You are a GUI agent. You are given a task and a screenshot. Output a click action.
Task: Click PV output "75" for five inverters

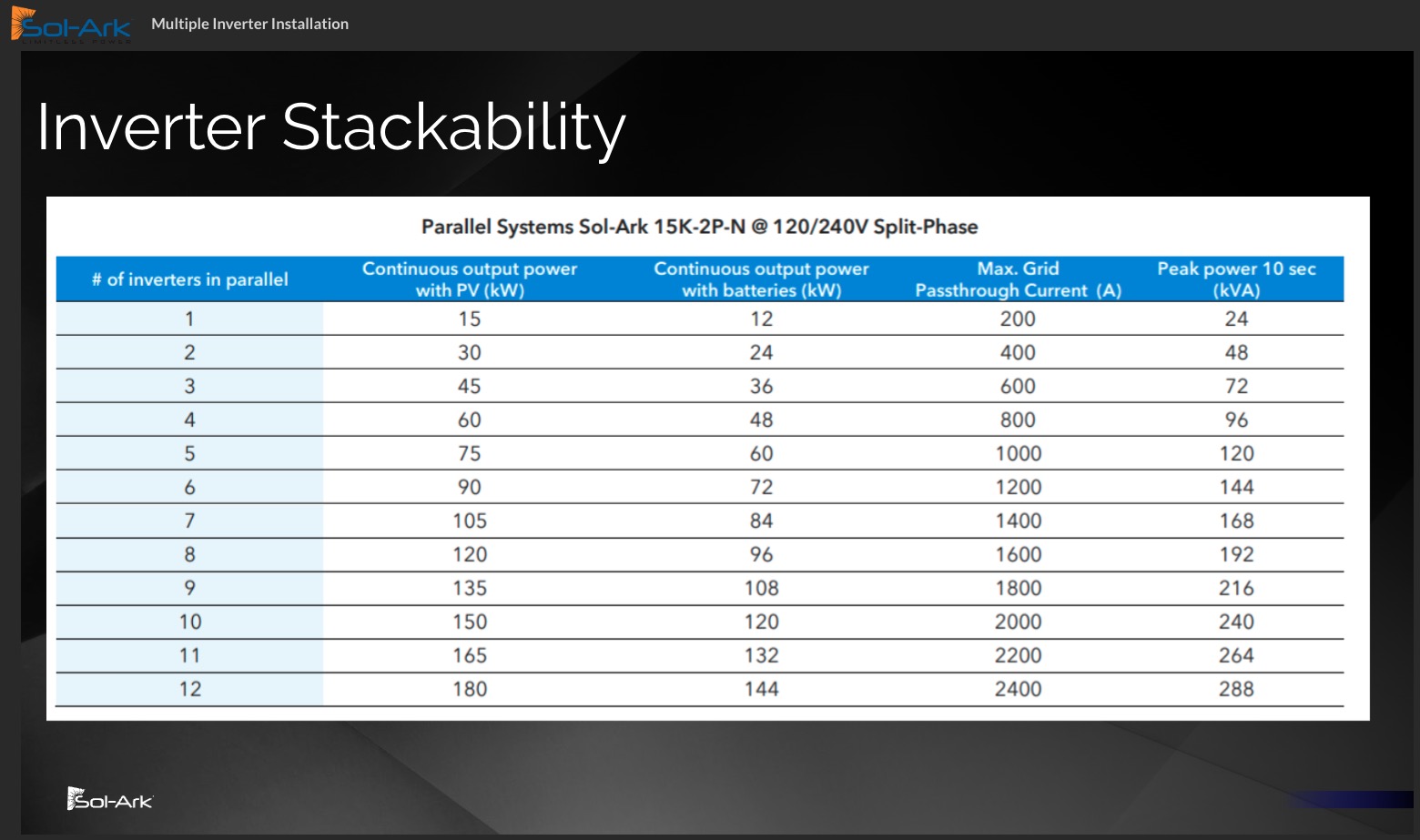470,453
